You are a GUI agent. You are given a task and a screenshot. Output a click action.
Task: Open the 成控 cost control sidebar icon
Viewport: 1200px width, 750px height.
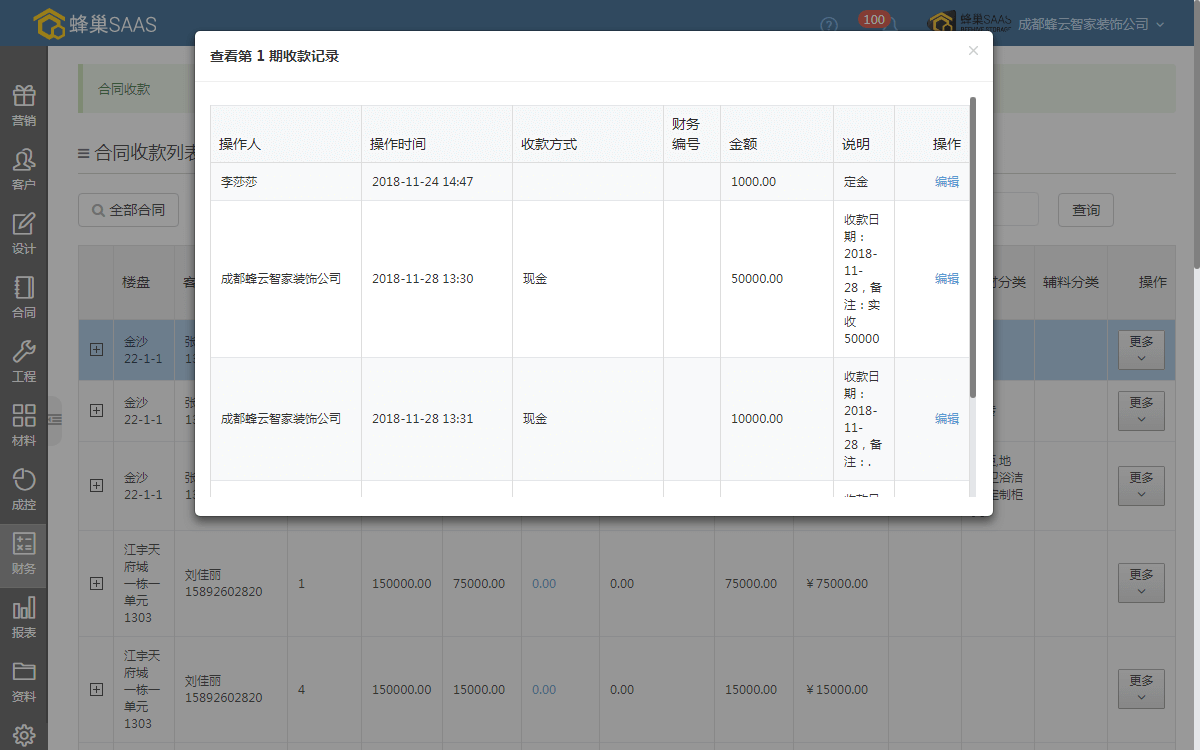24,489
